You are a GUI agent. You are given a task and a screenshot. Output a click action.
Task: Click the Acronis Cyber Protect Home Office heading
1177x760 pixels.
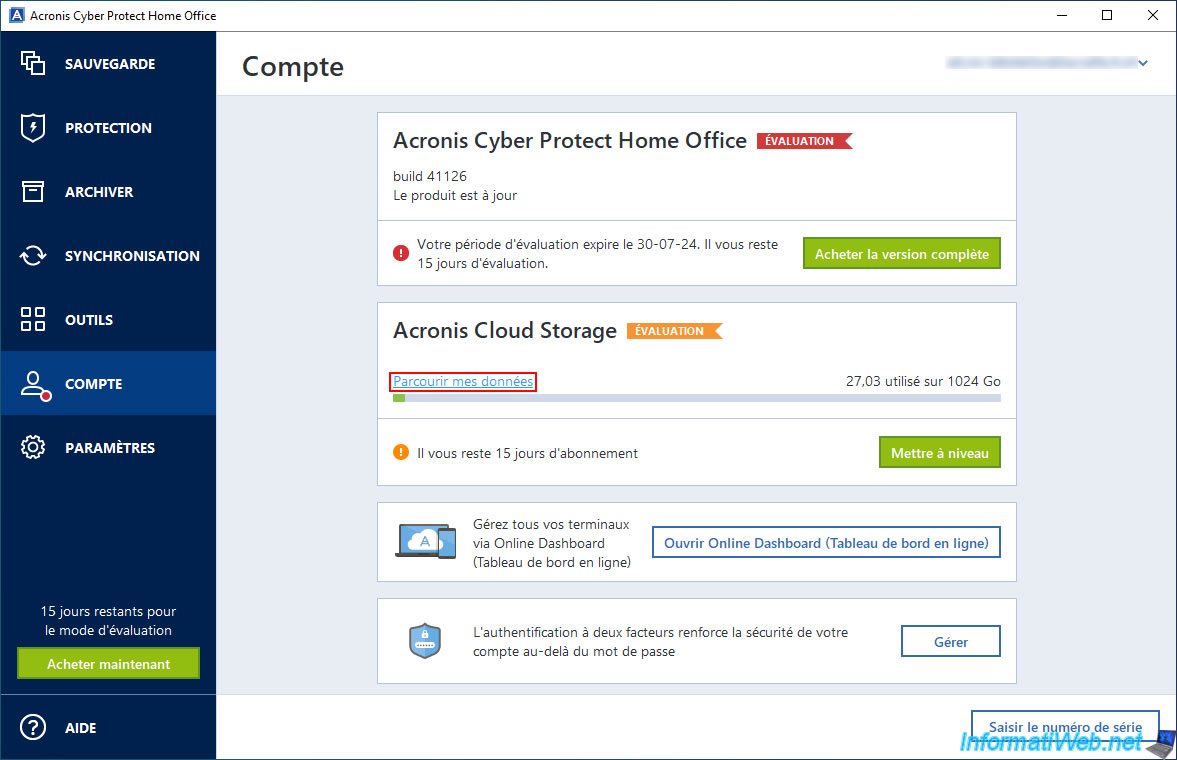[x=570, y=140]
